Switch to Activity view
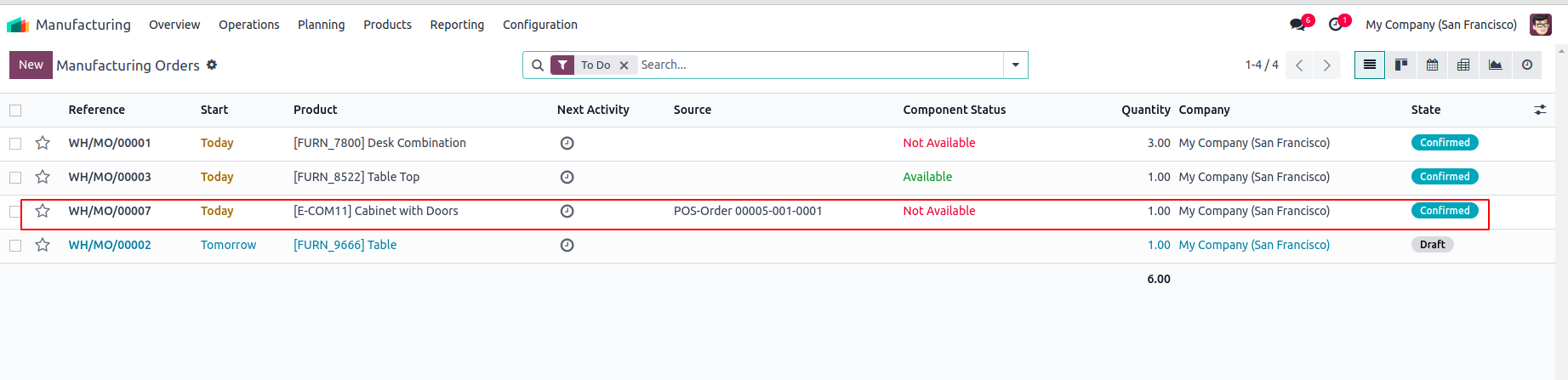The width and height of the screenshot is (1568, 380). click(x=1527, y=65)
